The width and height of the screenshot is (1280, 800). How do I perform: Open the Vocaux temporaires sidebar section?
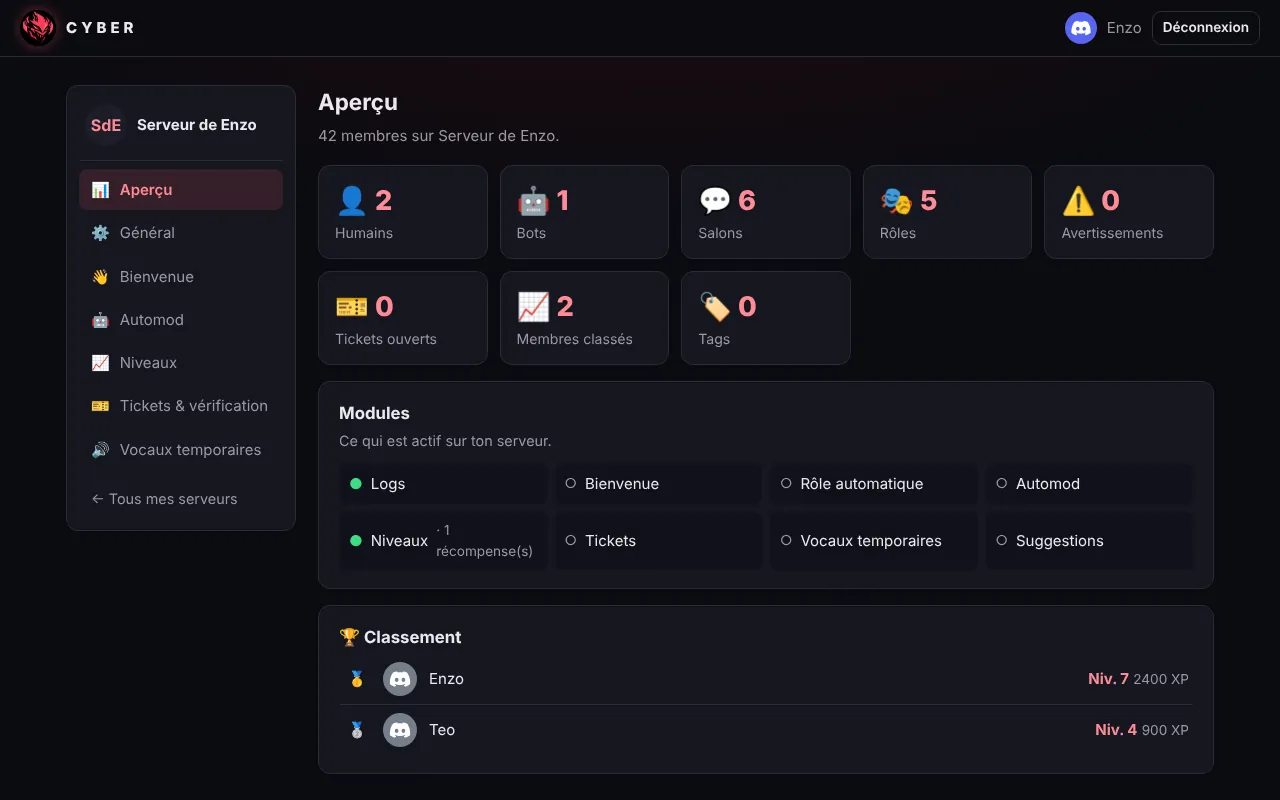[x=181, y=450]
